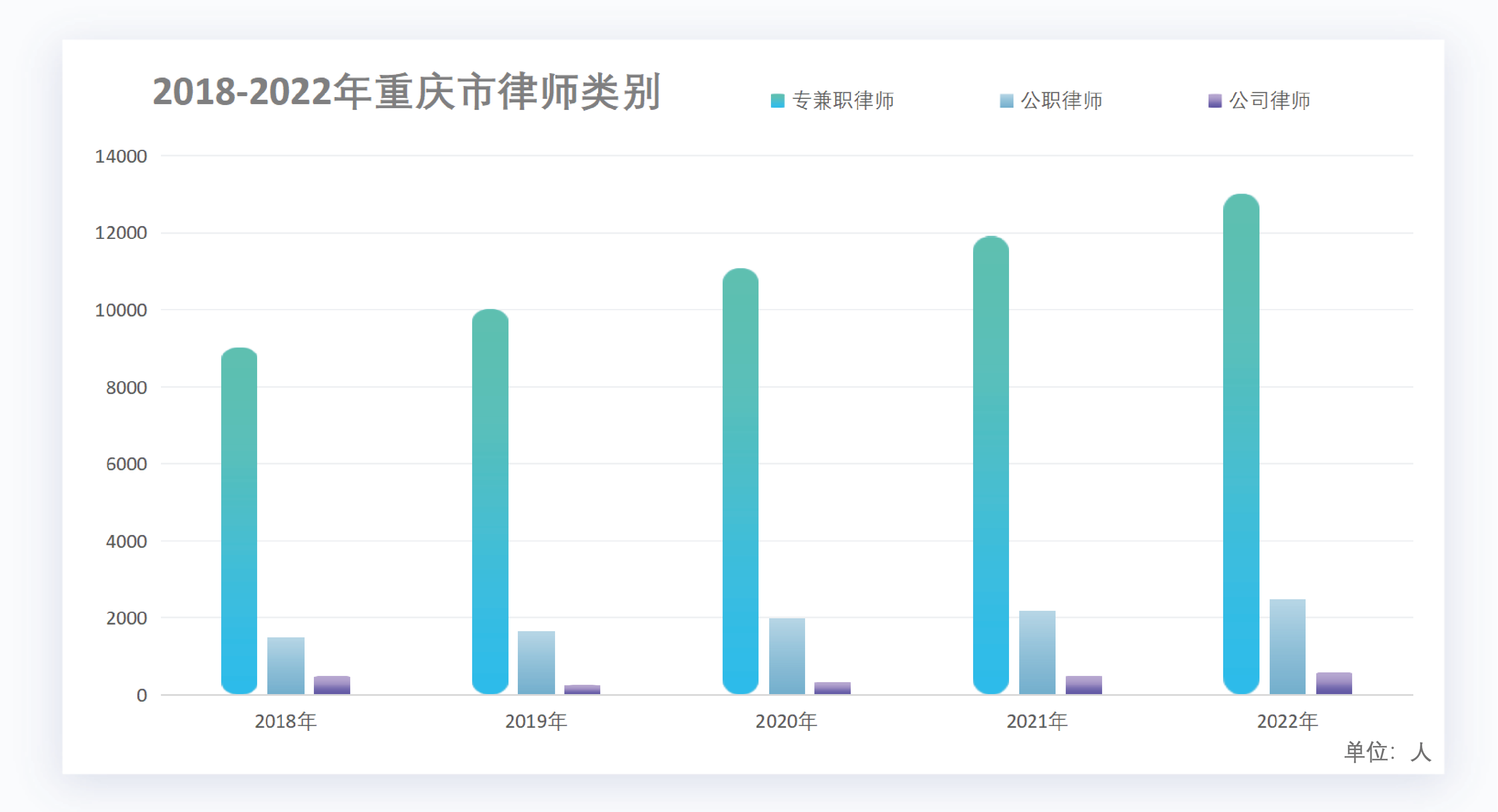This screenshot has height=812, width=1498.
Task: Select the 2018年 purple 公司律师 bar
Action: (332, 685)
